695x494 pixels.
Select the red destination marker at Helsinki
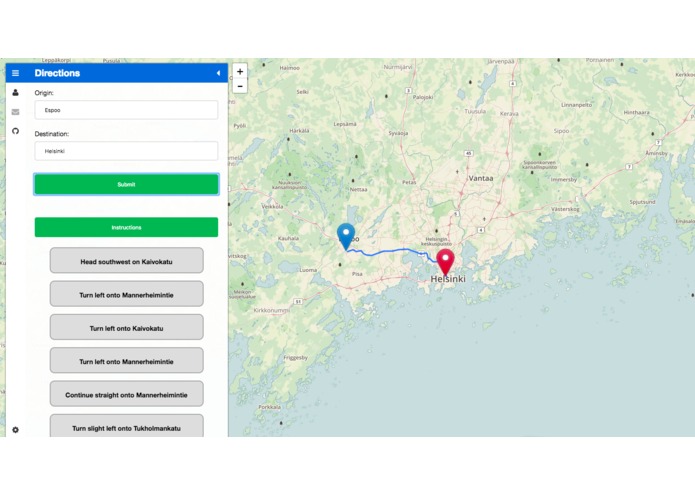(x=445, y=261)
